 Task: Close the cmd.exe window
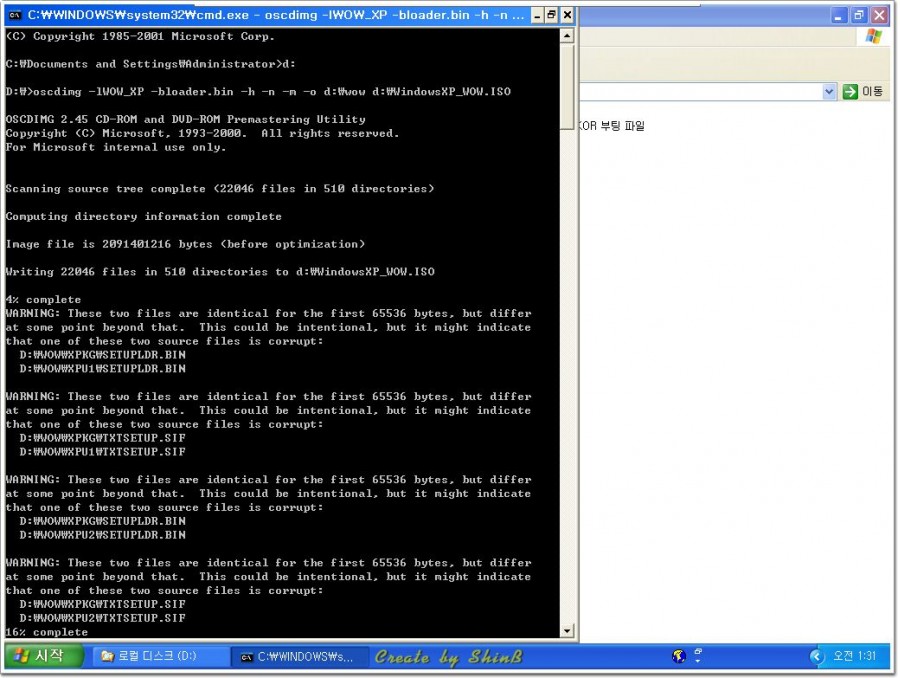[x=567, y=15]
